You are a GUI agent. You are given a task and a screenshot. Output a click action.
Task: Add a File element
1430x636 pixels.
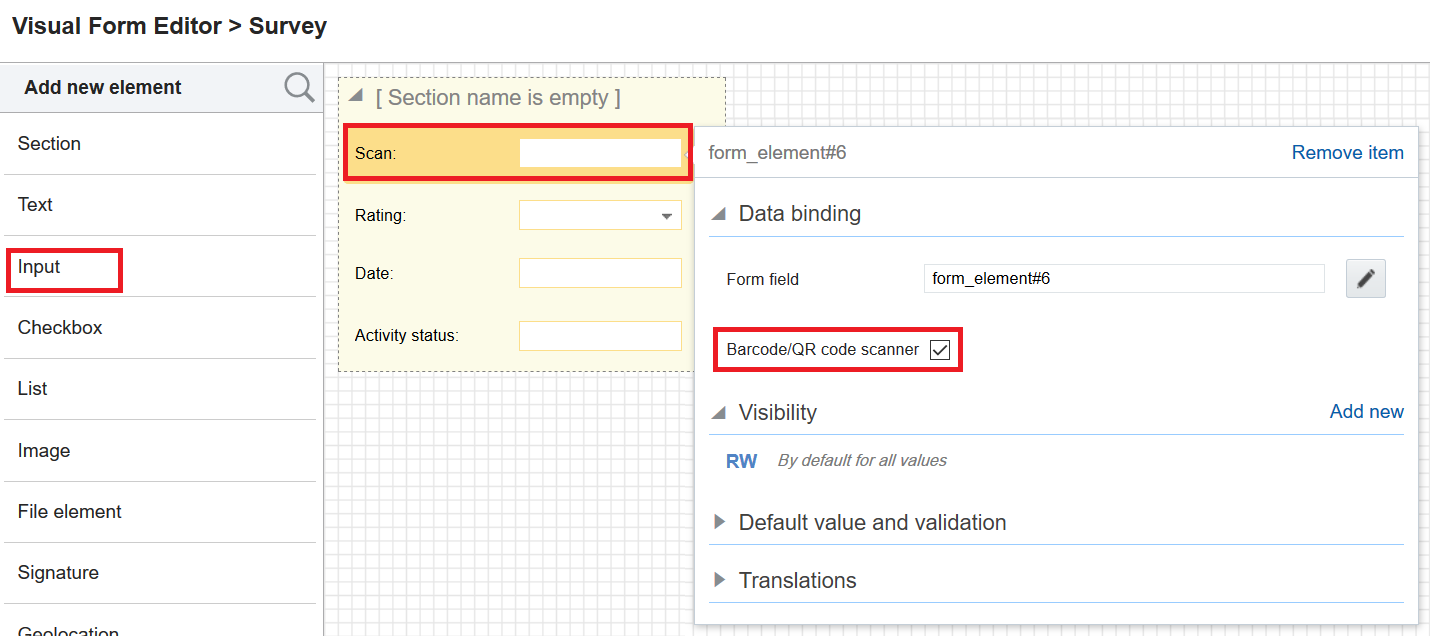(x=69, y=512)
